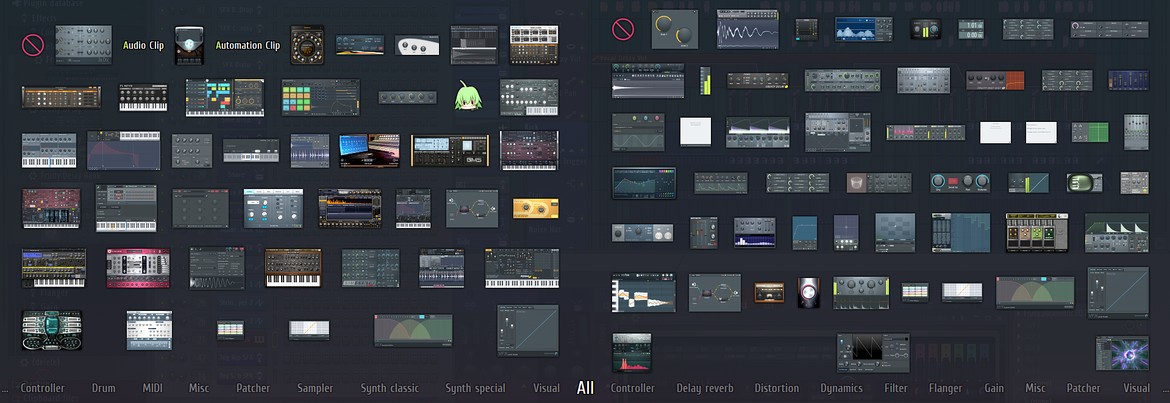Open the 3x Osc generator thumbnail
The image size is (1170, 403).
(84, 45)
